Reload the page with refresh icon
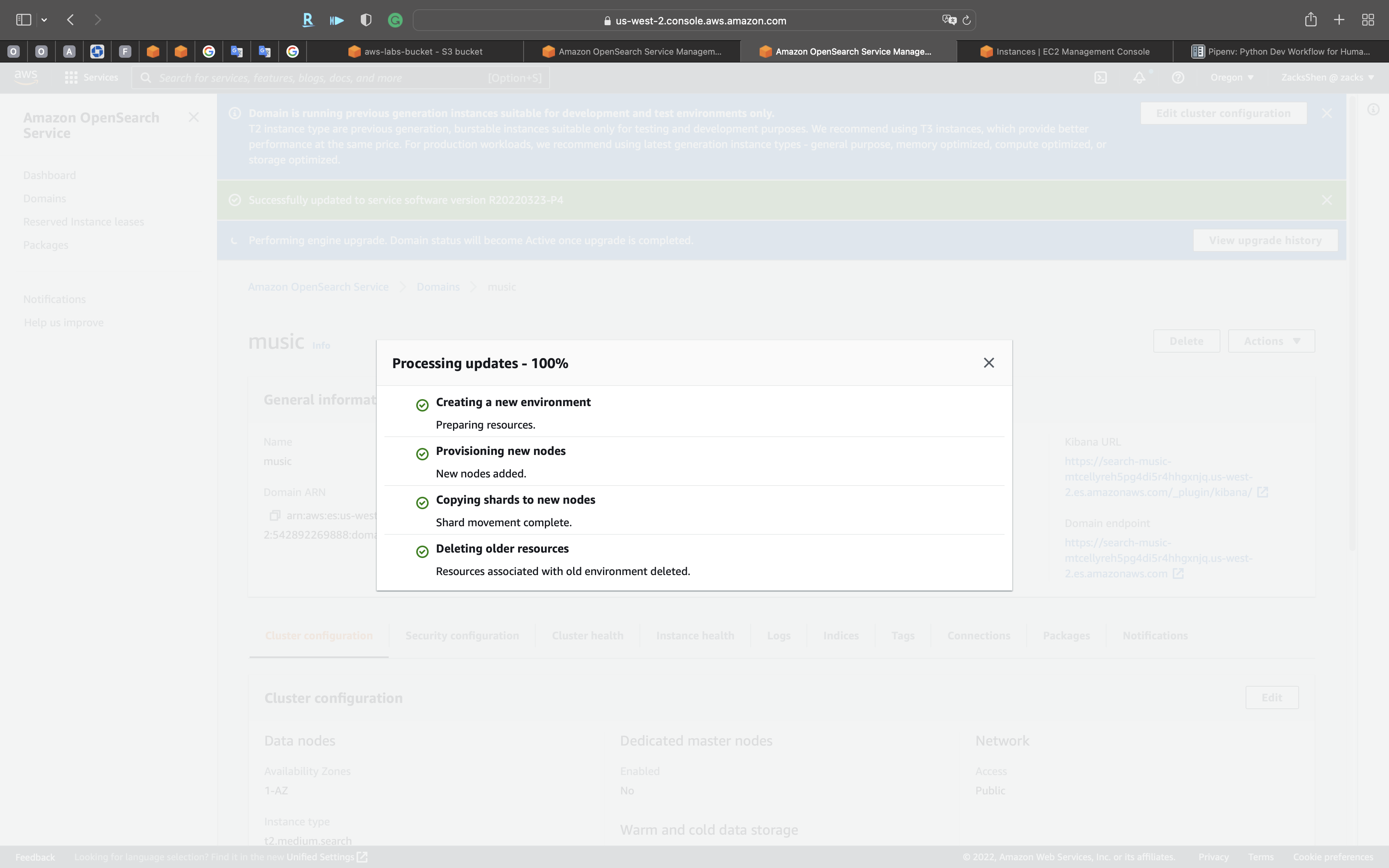This screenshot has height=868, width=1389. point(967,21)
